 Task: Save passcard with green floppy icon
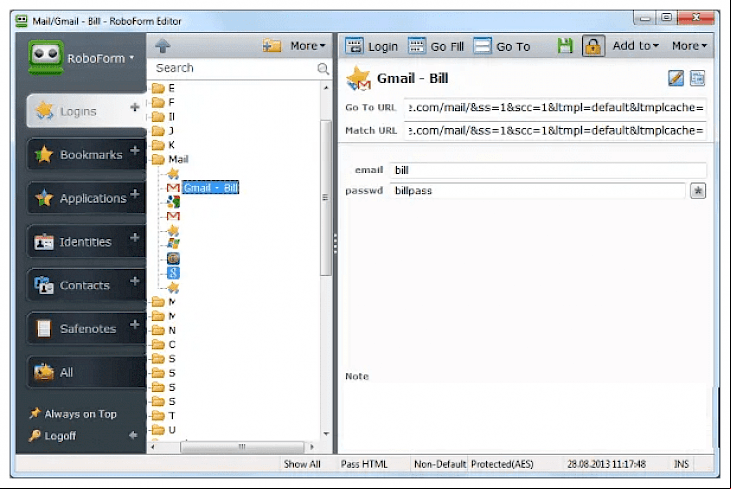pyautogui.click(x=565, y=46)
